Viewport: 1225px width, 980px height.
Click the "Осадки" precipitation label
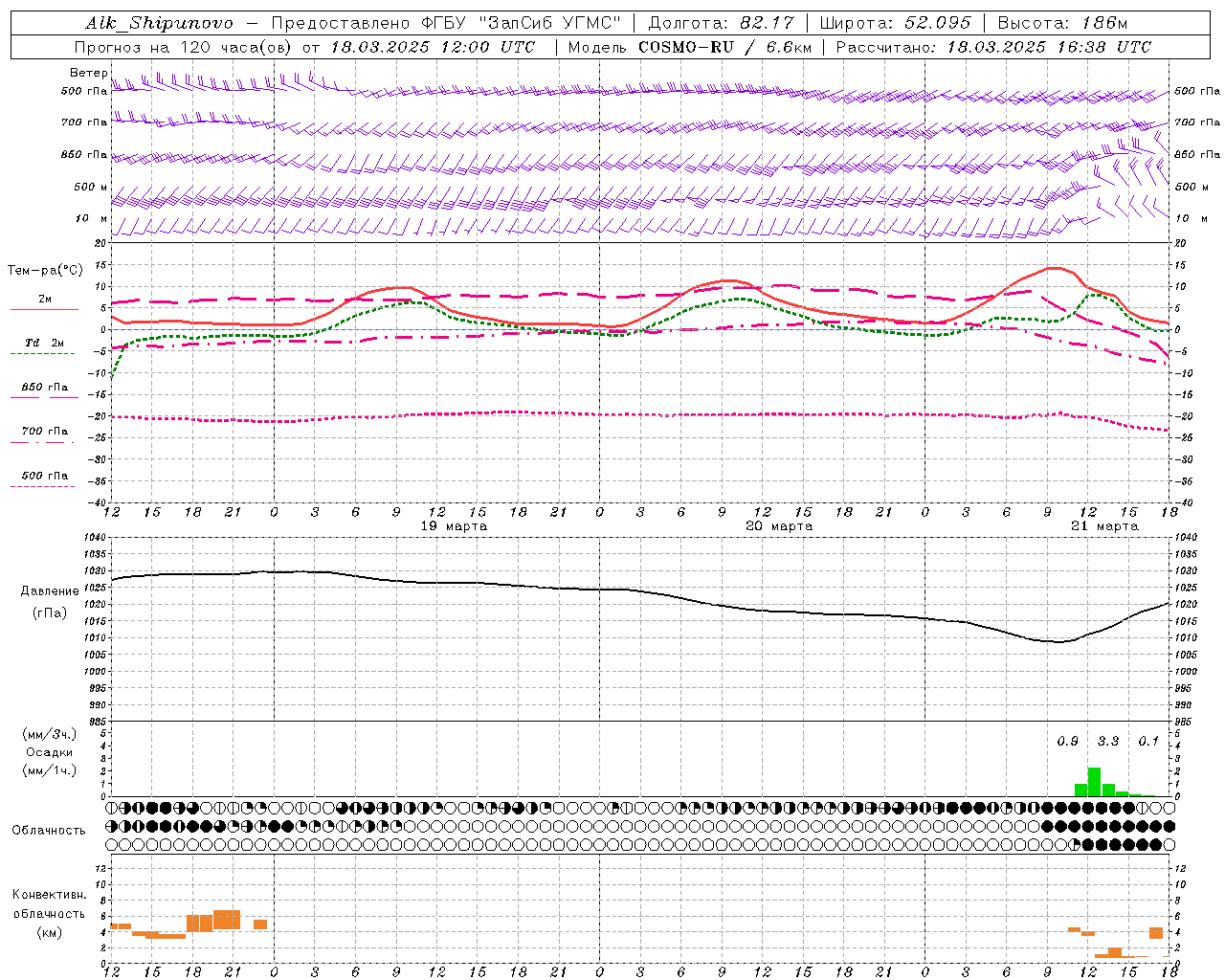coord(50,752)
